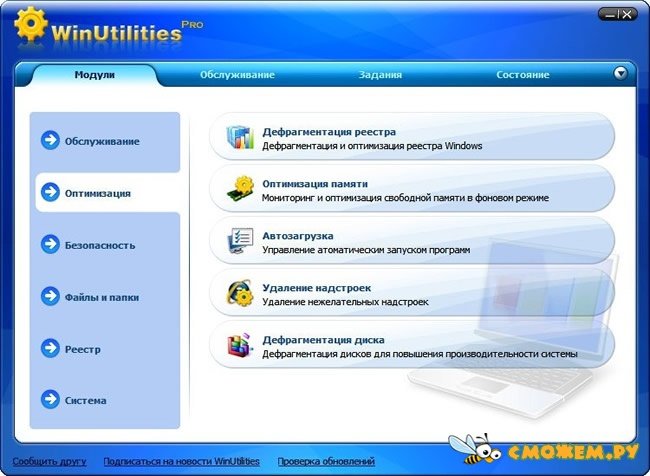The height and width of the screenshot is (476, 650).
Task: Click Подписаться на новости WinUtilities link
Action: pos(181,461)
